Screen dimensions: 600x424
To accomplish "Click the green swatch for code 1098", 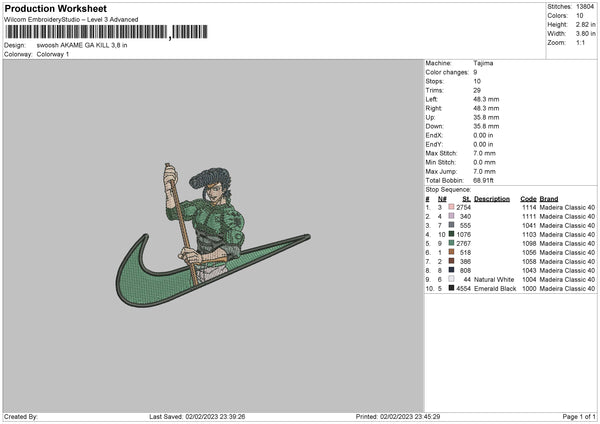I will point(451,243).
